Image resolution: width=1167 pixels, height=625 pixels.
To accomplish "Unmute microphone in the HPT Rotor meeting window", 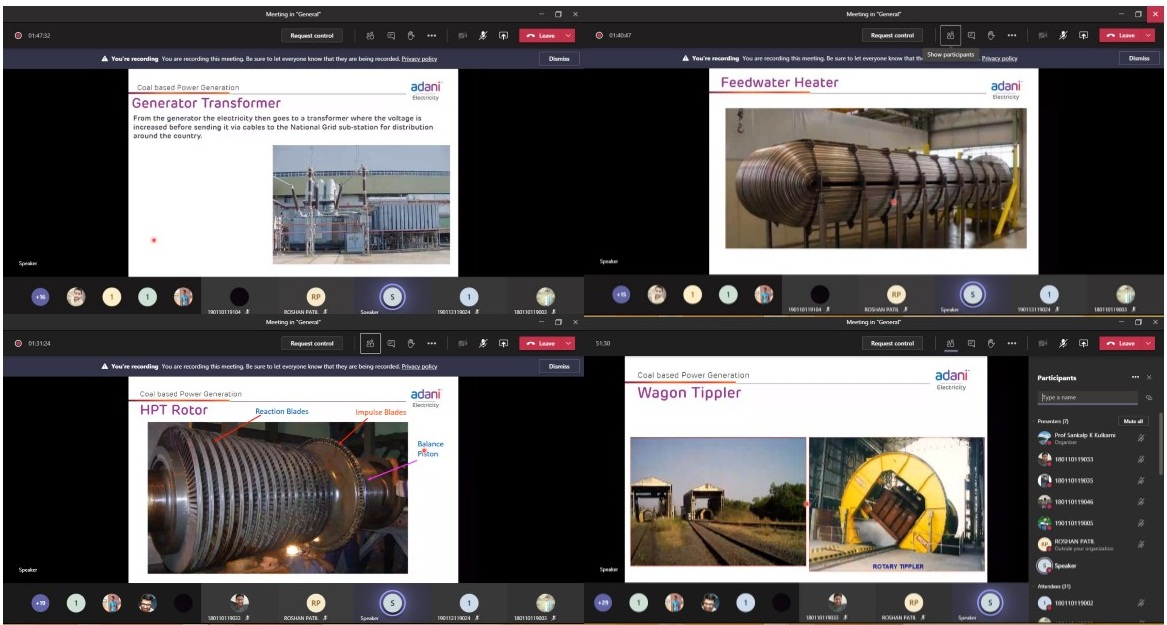I will 483,343.
